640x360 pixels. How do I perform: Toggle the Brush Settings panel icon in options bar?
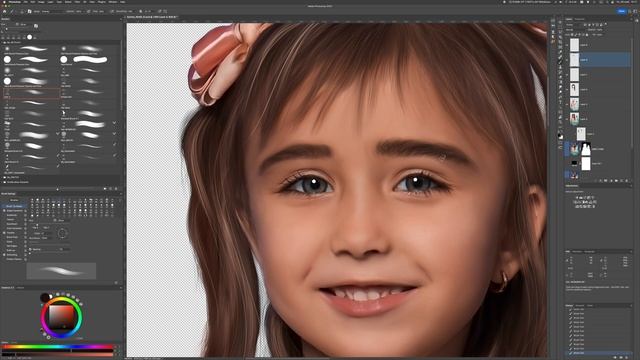[x=29, y=11]
